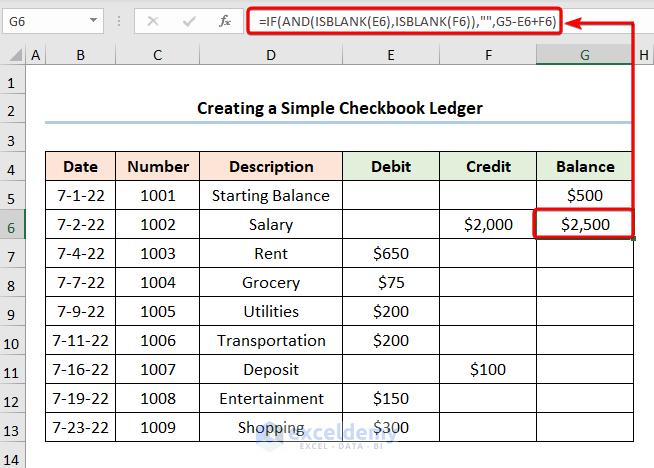Click the 'Balance' header cell
Viewport: 654px width, 468px height.
click(x=585, y=166)
